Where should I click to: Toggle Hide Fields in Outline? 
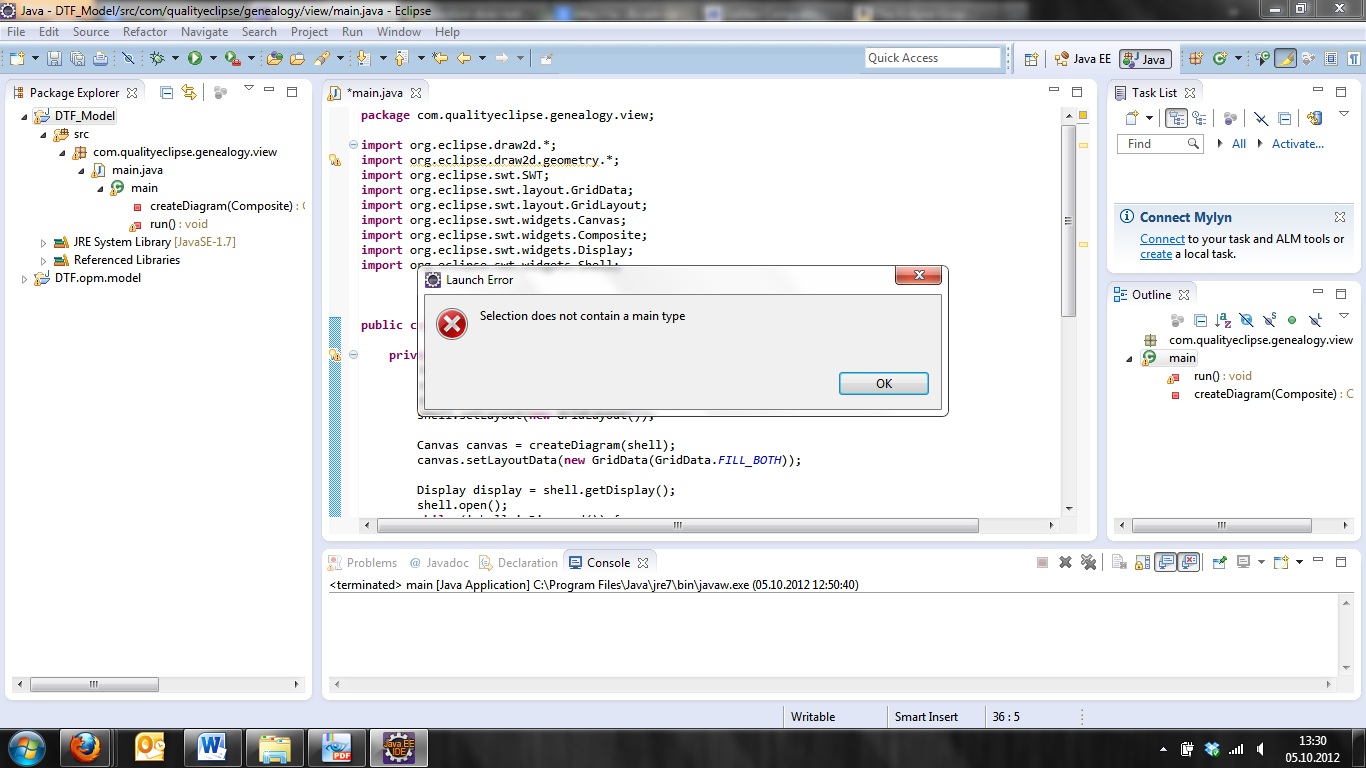(x=1246, y=320)
